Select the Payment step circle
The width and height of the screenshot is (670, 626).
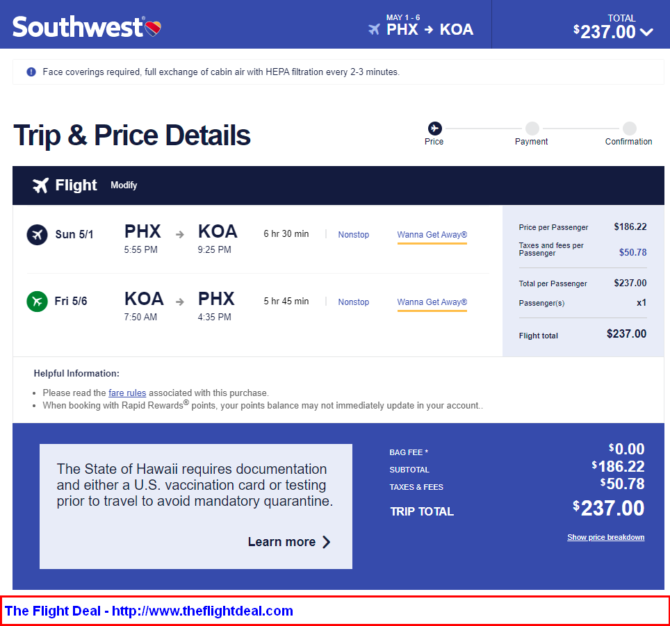(x=532, y=128)
